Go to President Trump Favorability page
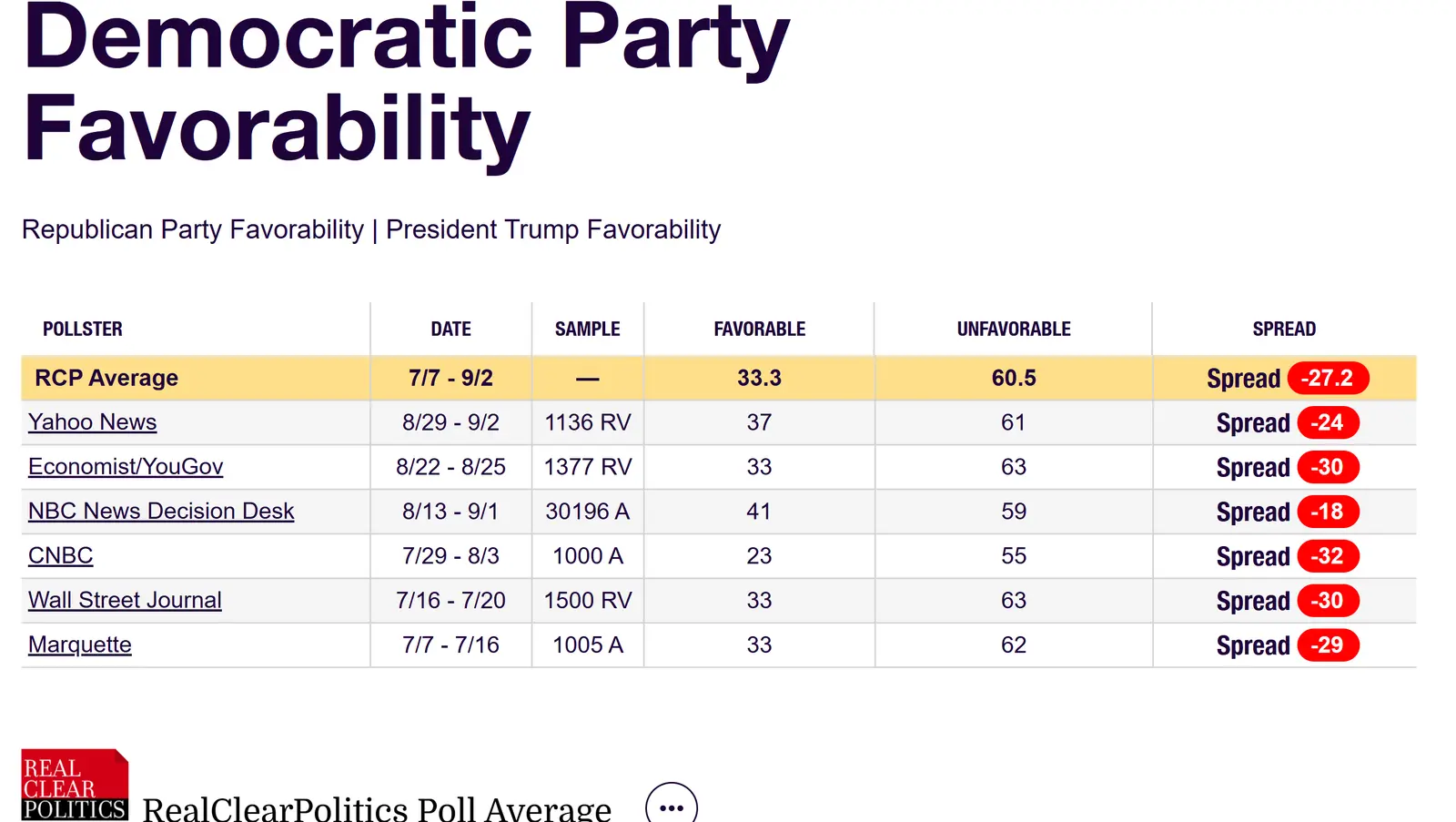 [x=553, y=229]
